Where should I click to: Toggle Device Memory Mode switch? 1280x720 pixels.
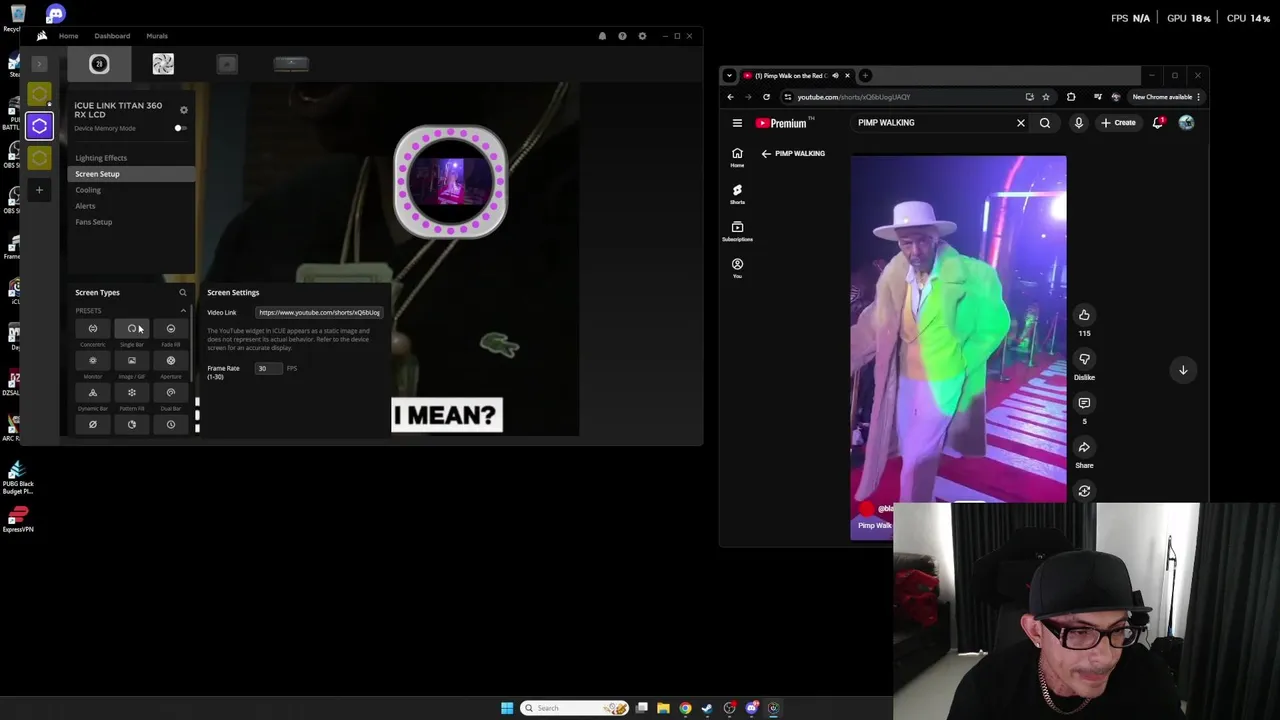tap(180, 128)
